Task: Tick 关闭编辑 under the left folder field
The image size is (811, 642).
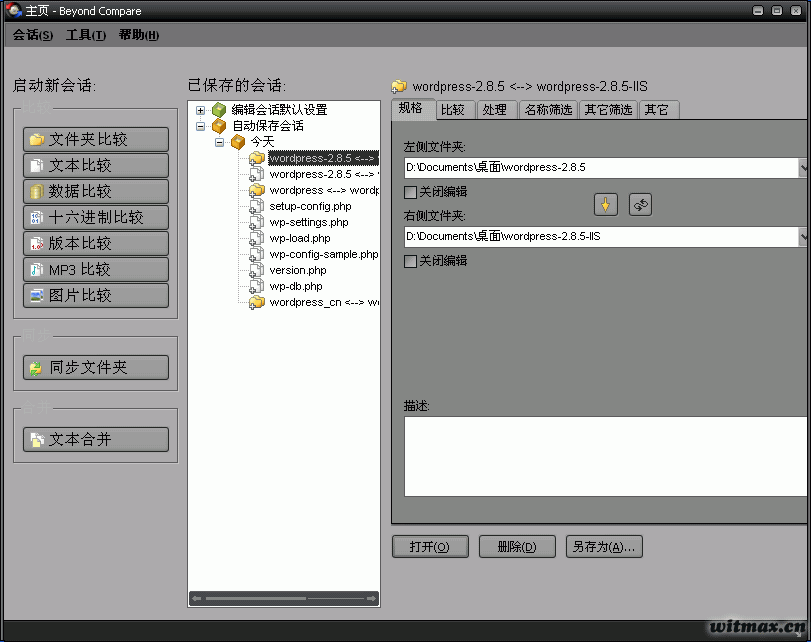Action: (410, 192)
